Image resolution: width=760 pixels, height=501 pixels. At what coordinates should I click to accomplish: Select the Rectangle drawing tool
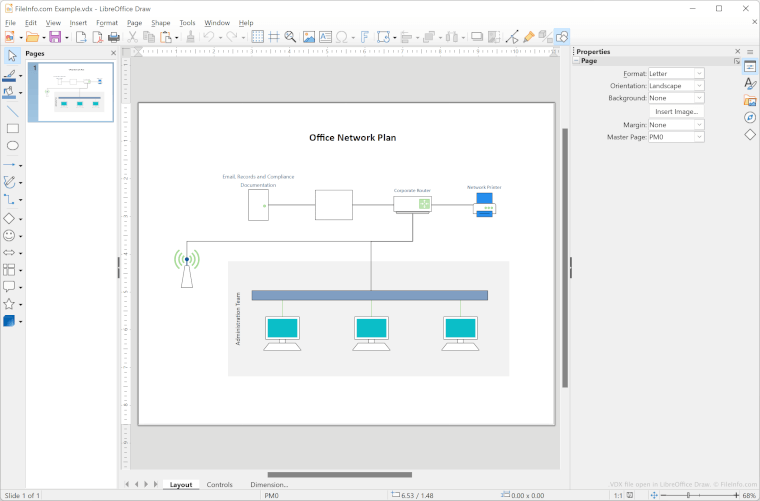click(x=12, y=128)
